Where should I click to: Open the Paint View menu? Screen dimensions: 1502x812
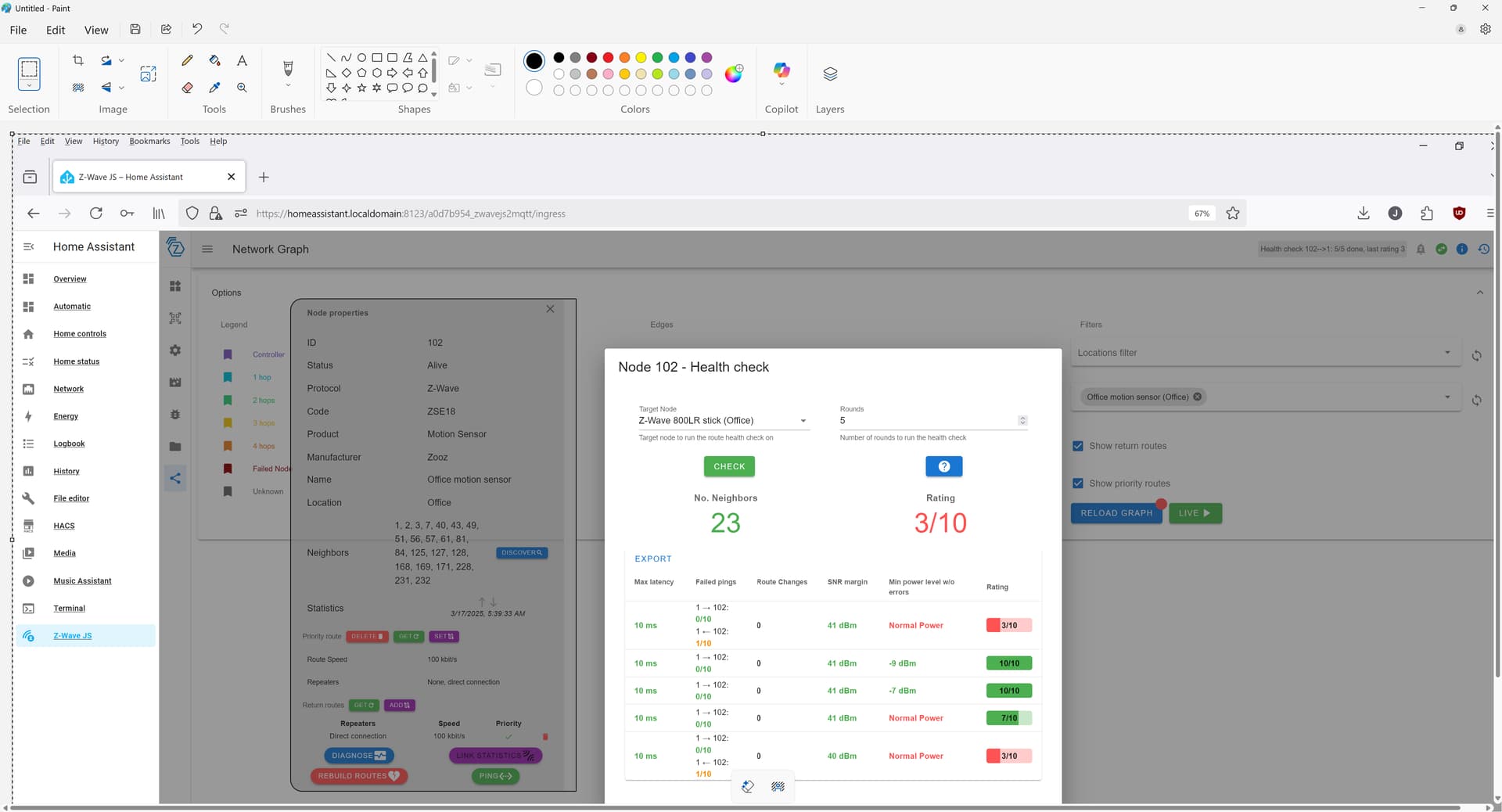[x=96, y=30]
